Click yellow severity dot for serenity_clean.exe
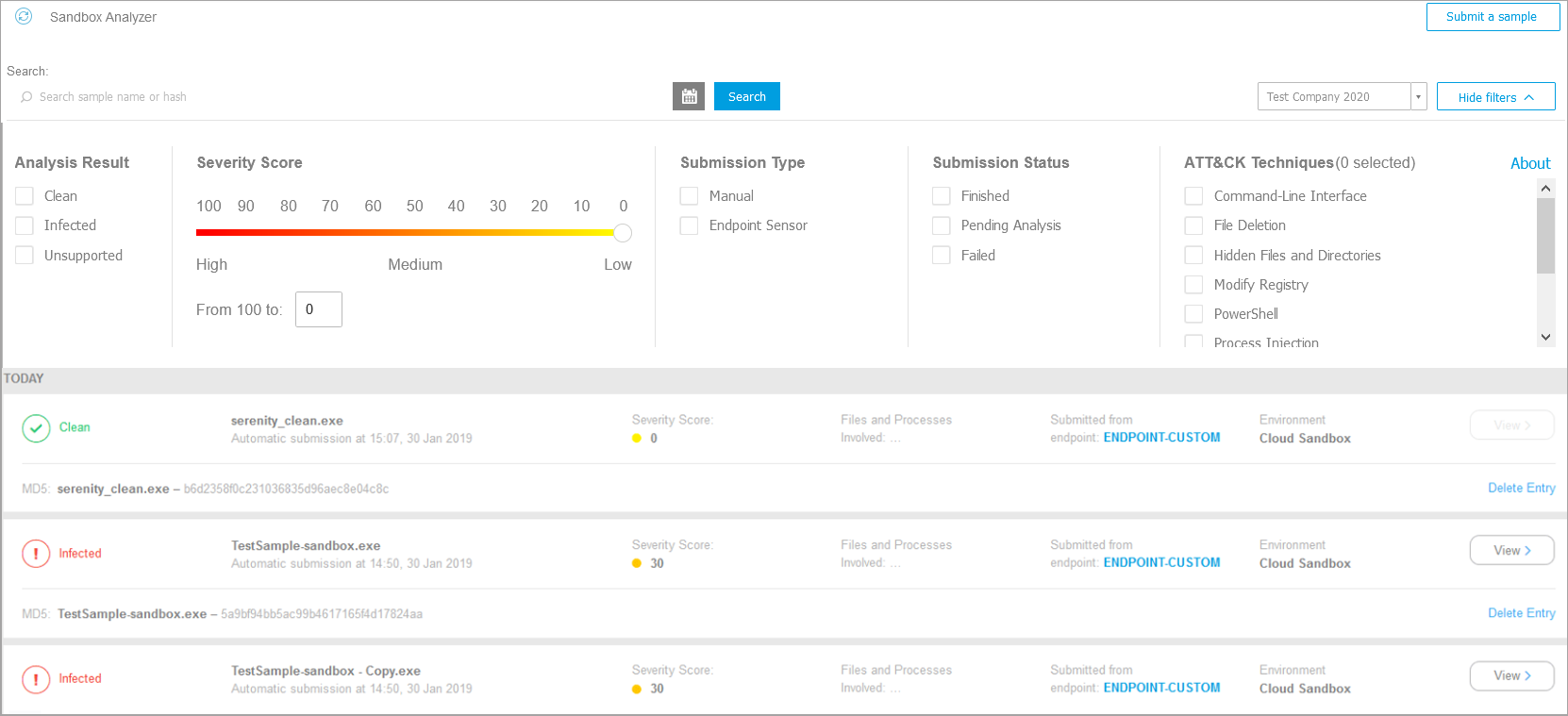Image resolution: width=1568 pixels, height=716 pixels. click(x=637, y=439)
